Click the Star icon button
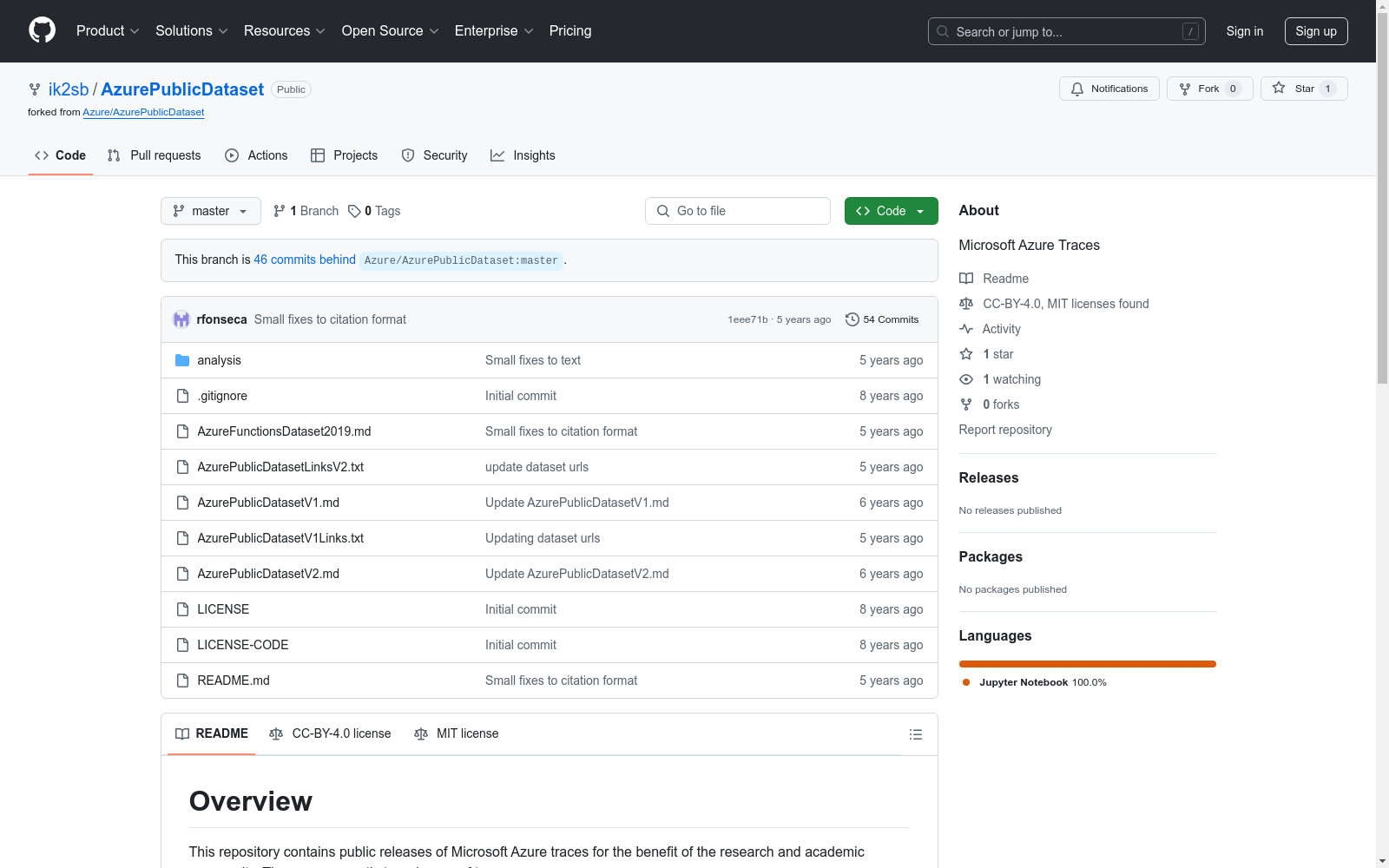 [x=1279, y=88]
